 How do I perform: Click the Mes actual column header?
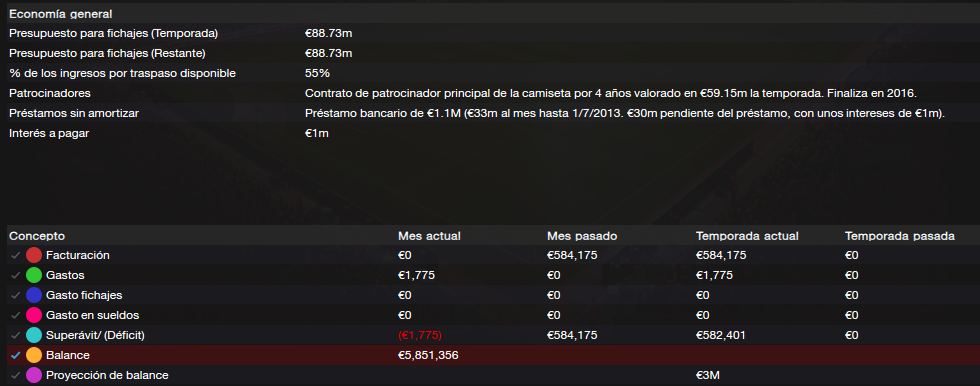[x=429, y=236]
